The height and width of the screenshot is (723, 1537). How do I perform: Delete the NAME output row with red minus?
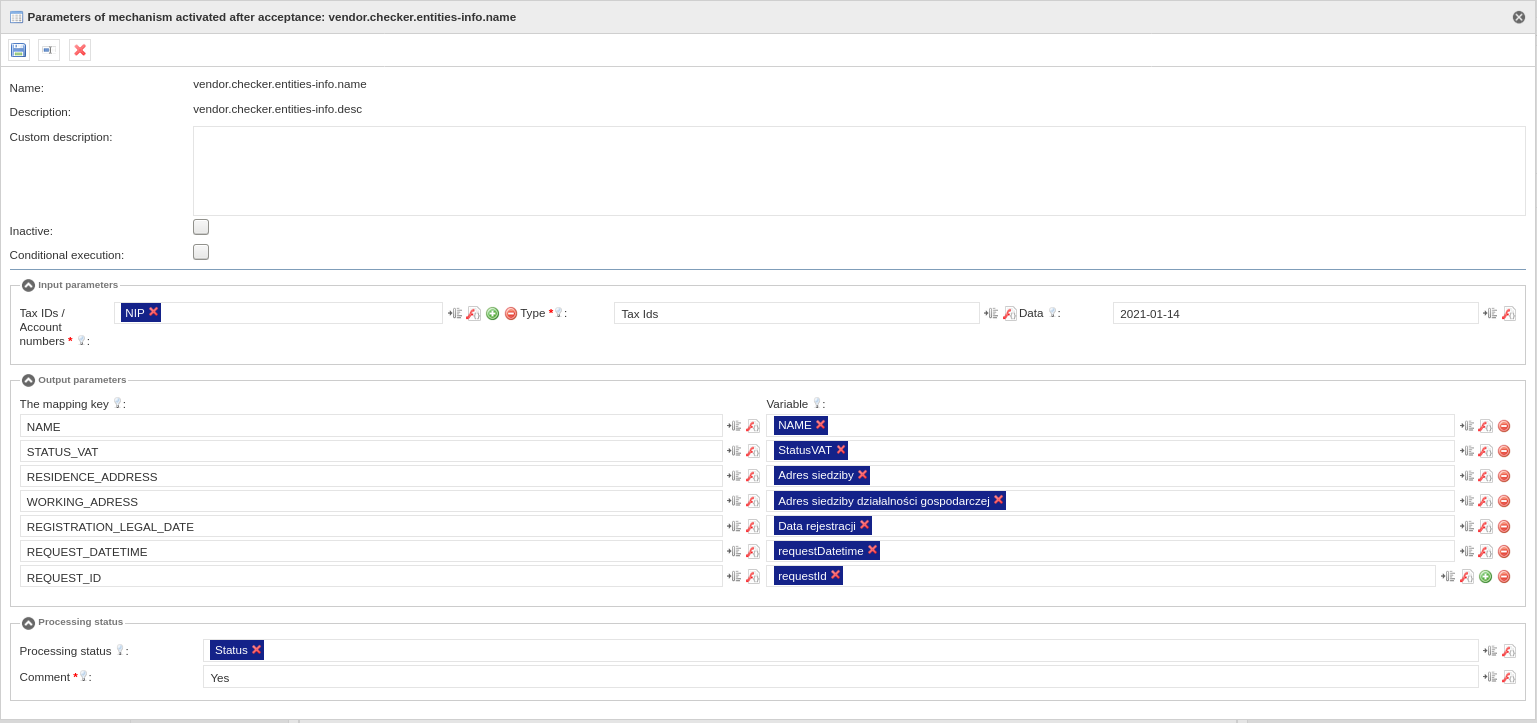pos(1504,426)
